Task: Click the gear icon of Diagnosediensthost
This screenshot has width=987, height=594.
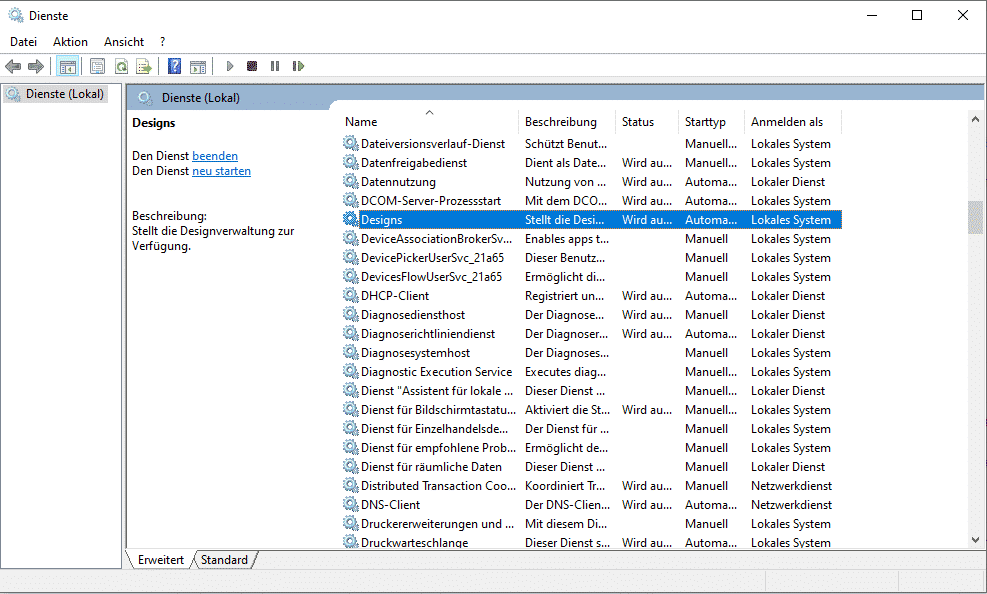Action: pos(350,314)
